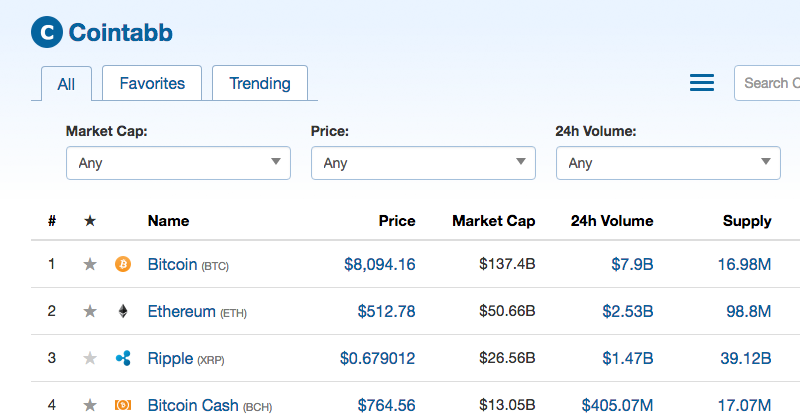Click Ethereum price $512.78

point(386,311)
